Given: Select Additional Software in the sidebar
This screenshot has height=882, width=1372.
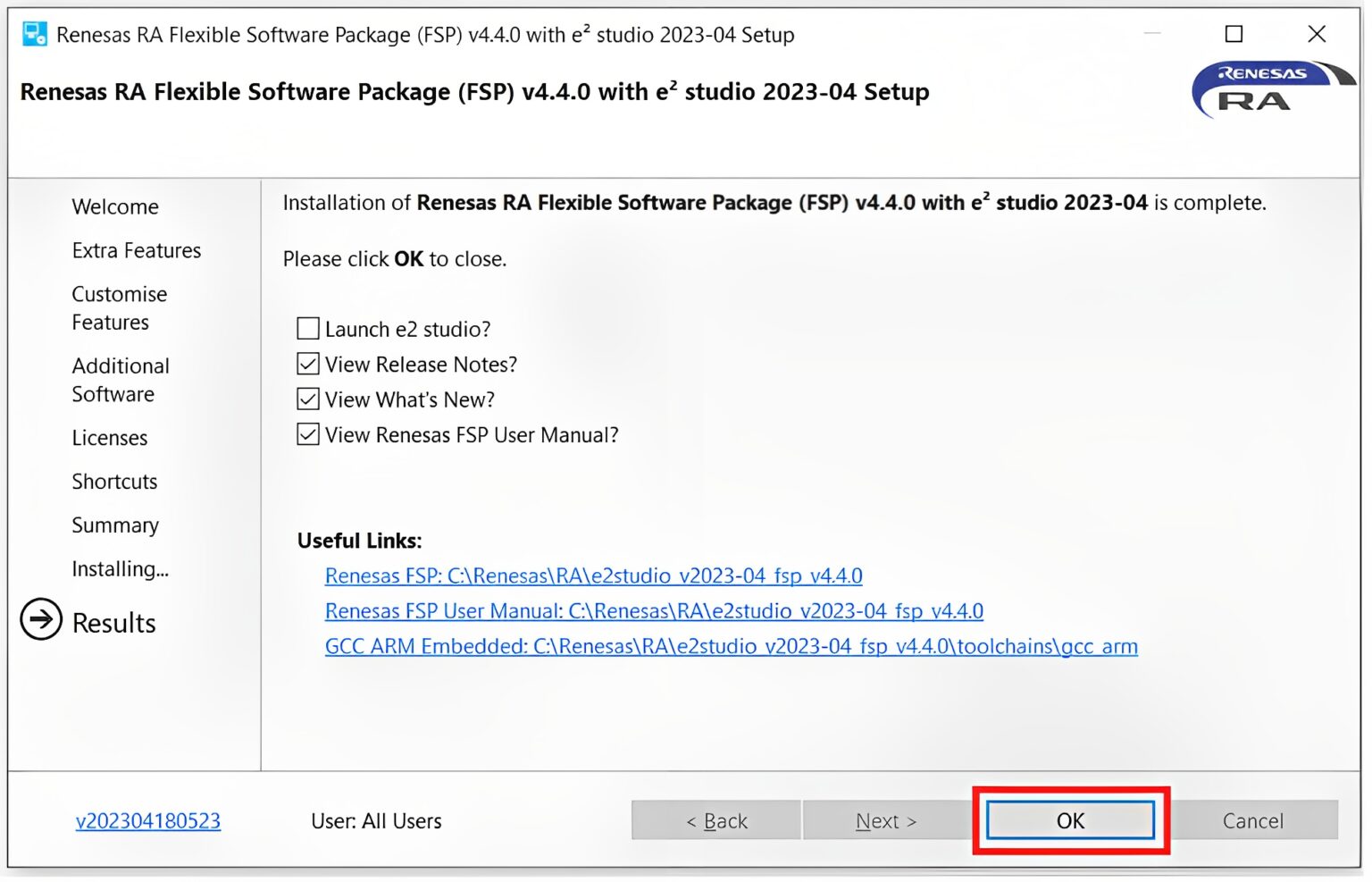Looking at the screenshot, I should coord(120,379).
